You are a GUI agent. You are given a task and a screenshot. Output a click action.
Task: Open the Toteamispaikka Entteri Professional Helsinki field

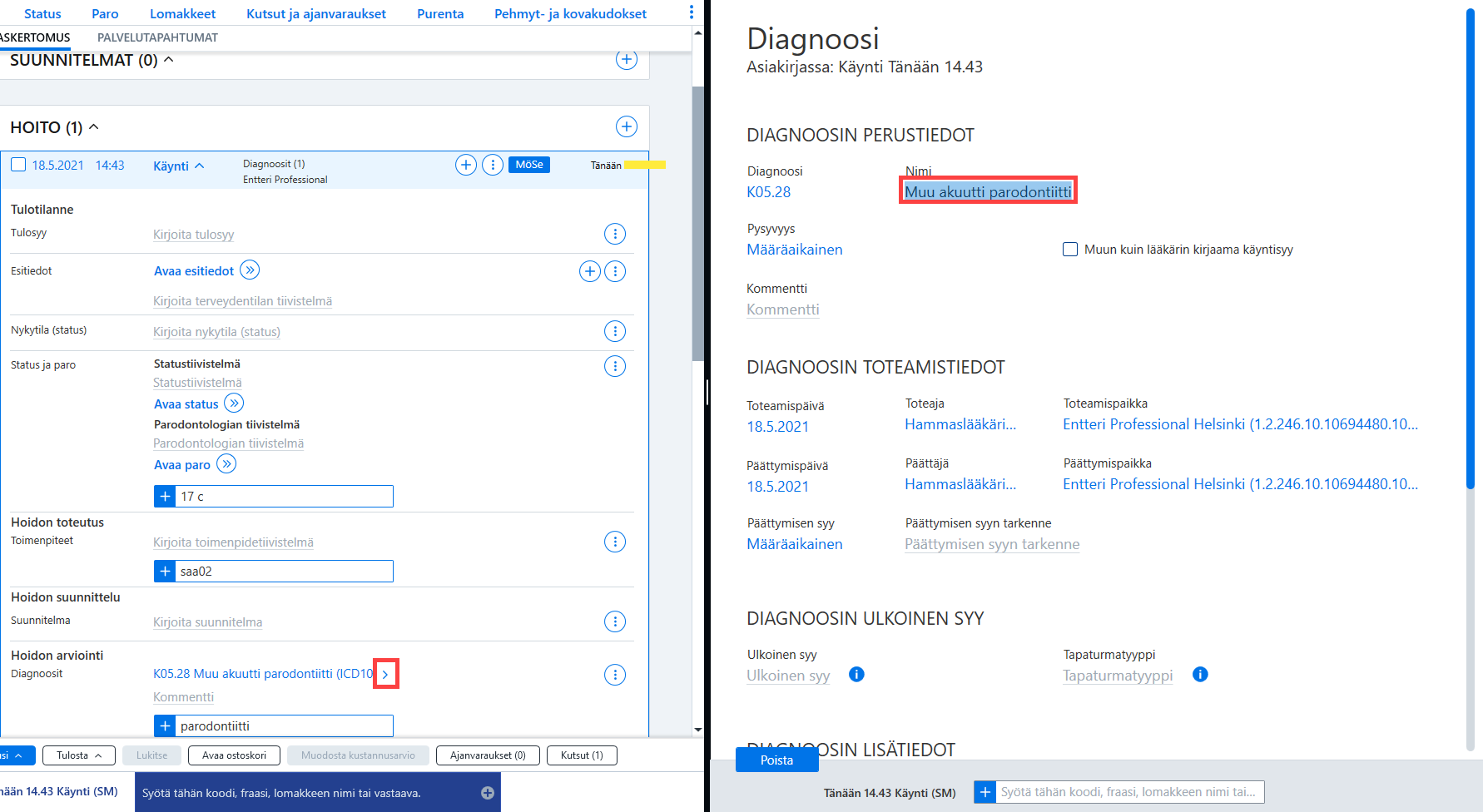point(1240,424)
